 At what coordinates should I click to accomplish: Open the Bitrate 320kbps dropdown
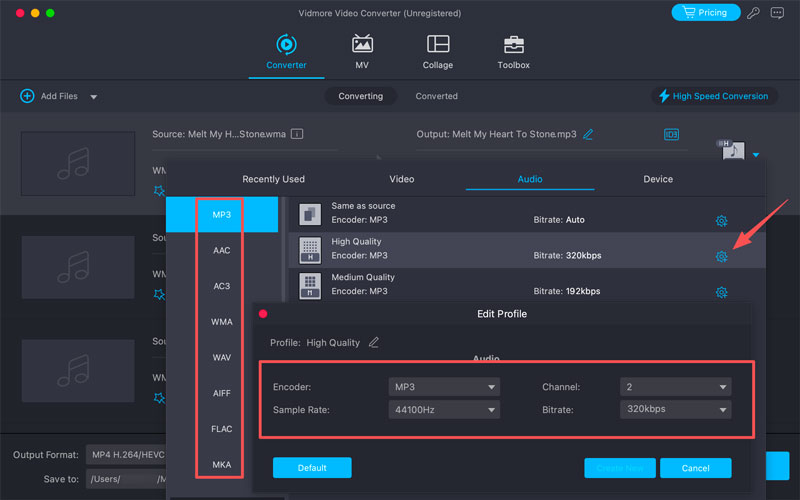point(676,410)
